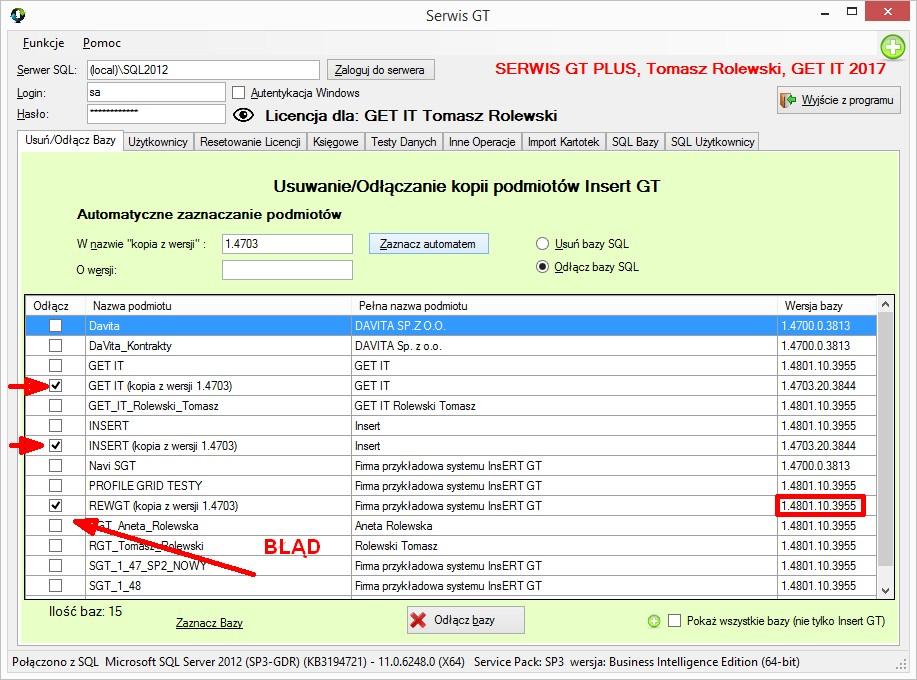Open the Księgowe tab
The image size is (917, 680).
[x=336, y=142]
